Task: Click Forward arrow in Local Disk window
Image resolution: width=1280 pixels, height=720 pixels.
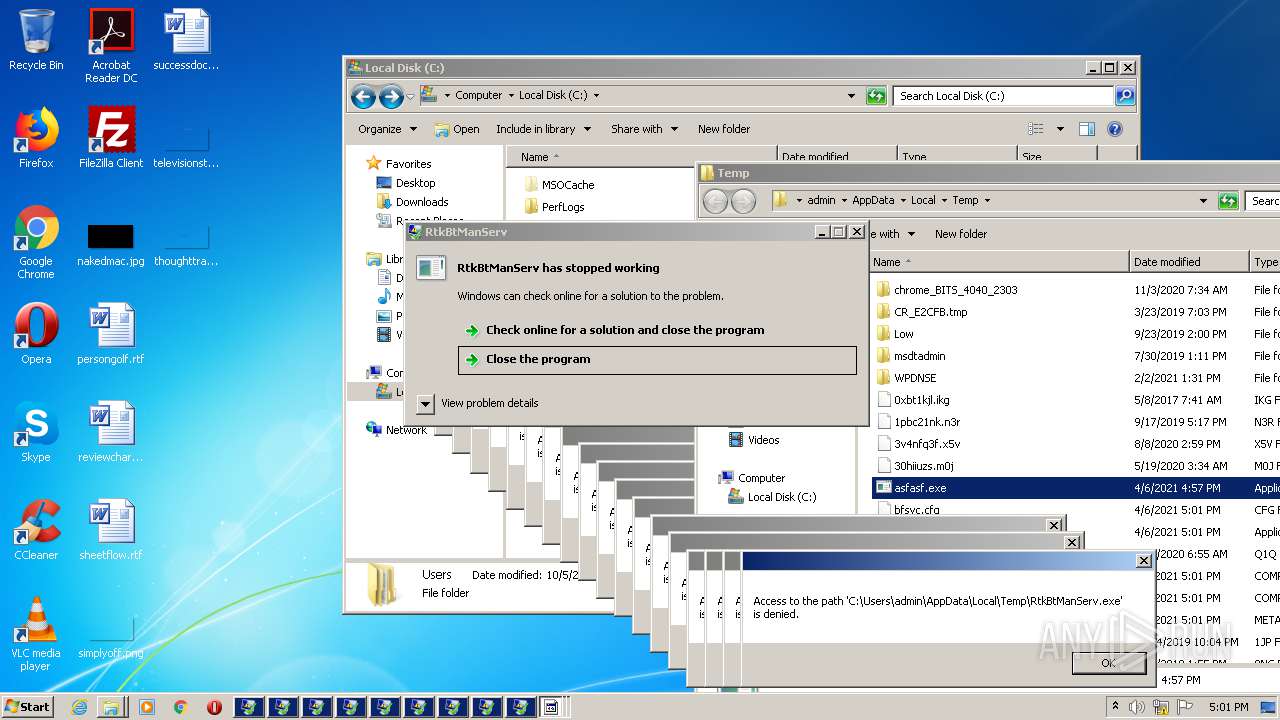Action: tap(391, 96)
